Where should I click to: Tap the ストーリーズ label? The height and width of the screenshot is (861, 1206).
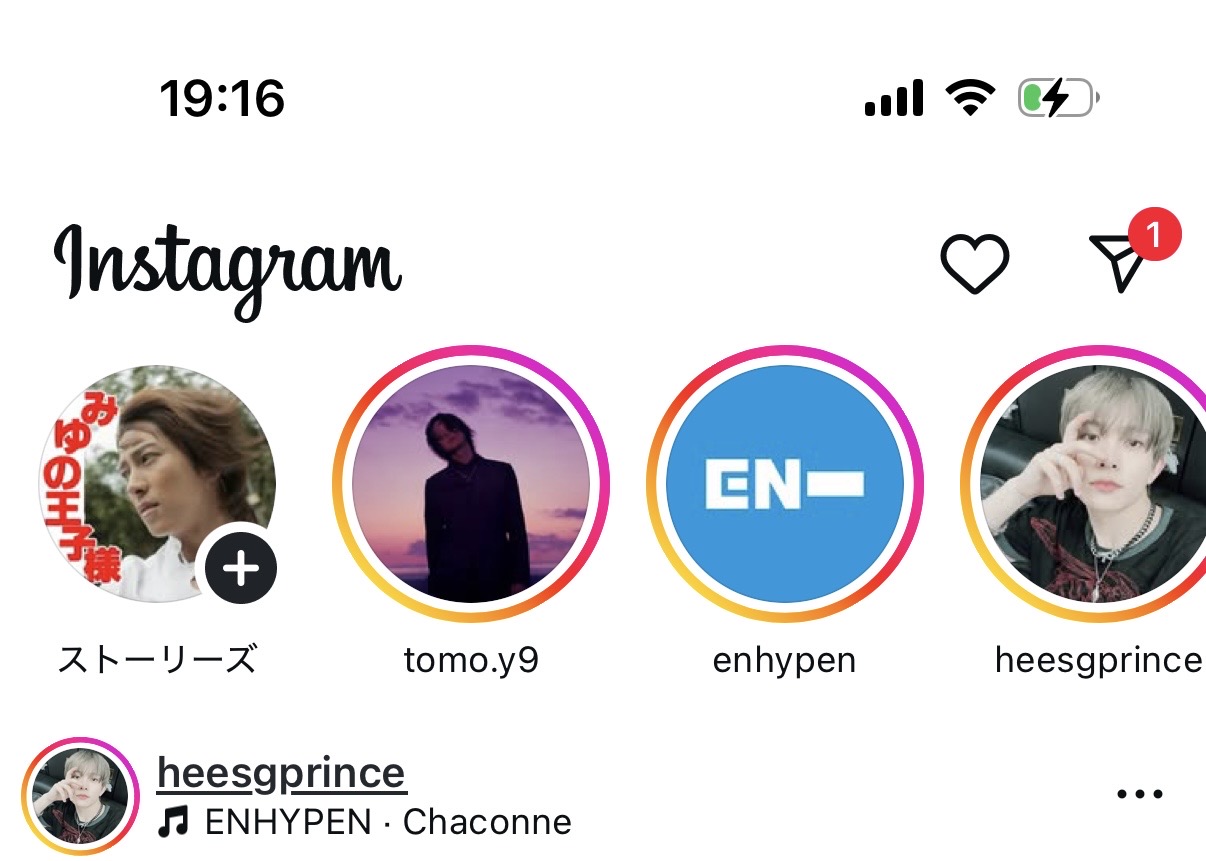click(x=158, y=660)
